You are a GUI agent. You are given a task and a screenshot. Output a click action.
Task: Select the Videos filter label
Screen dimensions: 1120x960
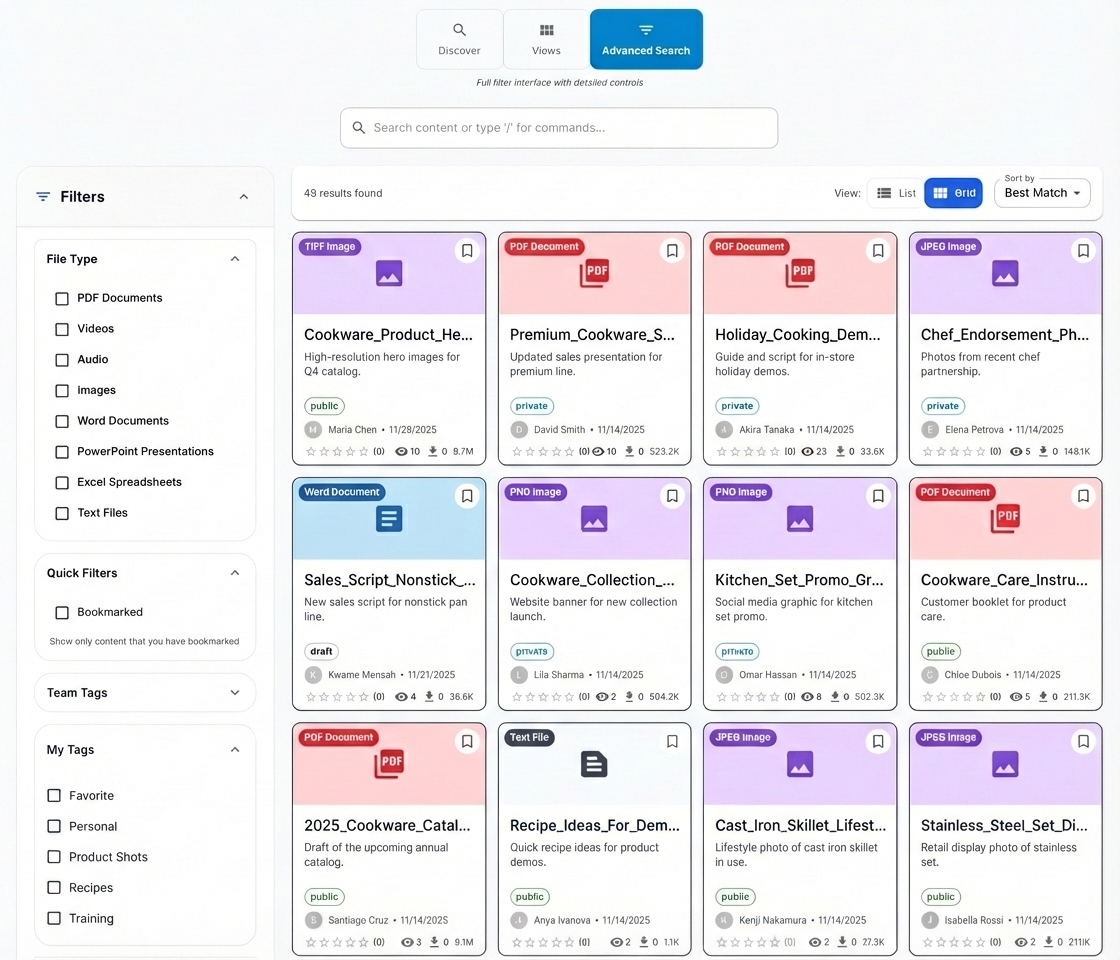pyautogui.click(x=96, y=328)
